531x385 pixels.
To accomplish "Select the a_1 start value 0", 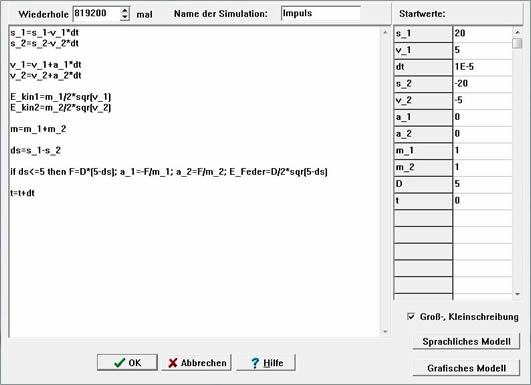I will point(483,117).
